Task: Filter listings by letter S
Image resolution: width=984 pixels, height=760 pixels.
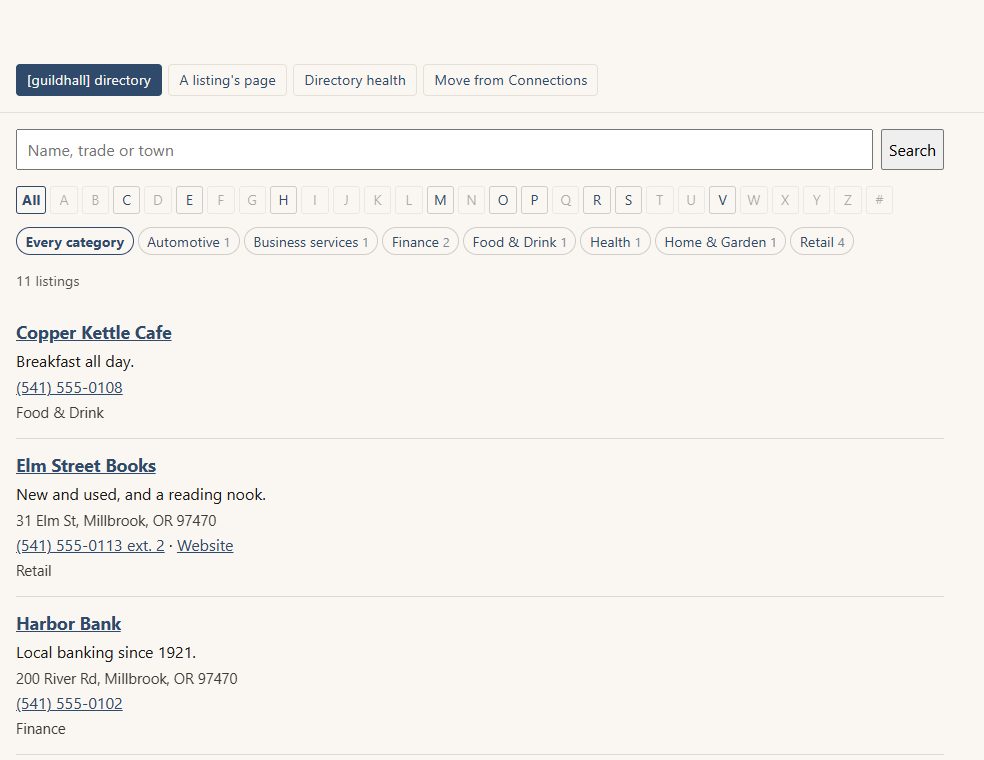Action: (628, 200)
